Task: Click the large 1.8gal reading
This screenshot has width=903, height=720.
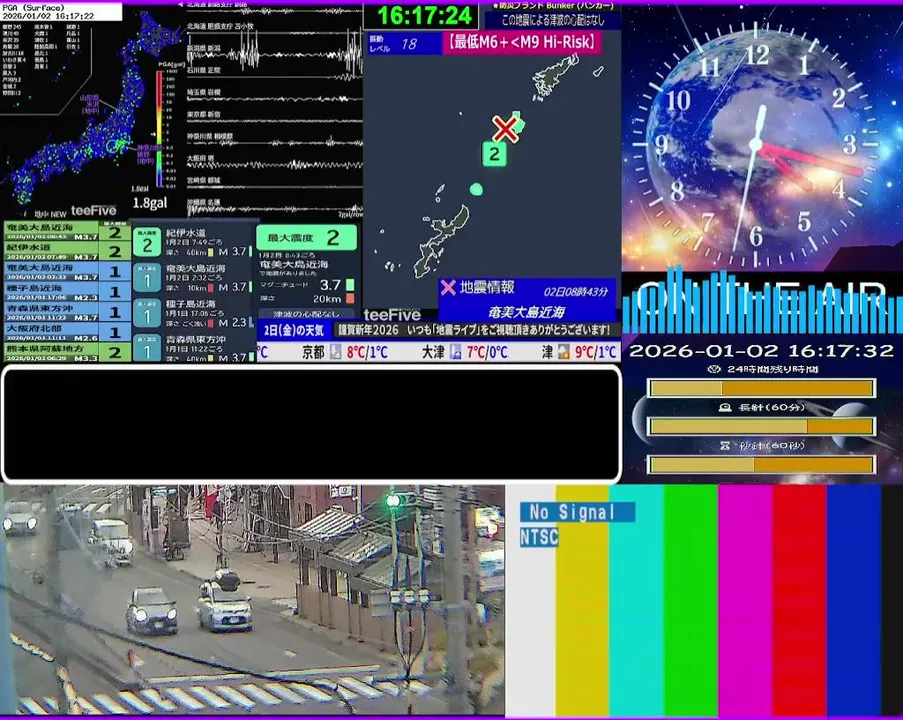Action: click(x=150, y=203)
